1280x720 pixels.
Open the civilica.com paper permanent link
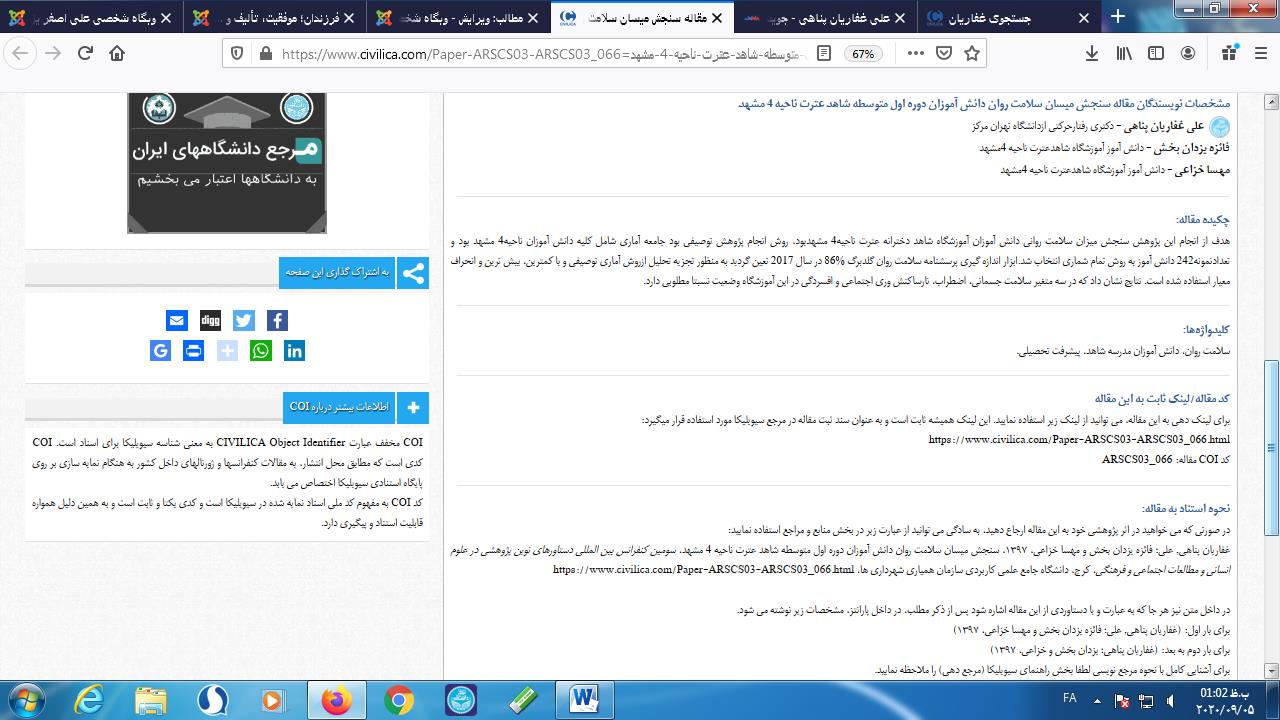pyautogui.click(x=1079, y=439)
